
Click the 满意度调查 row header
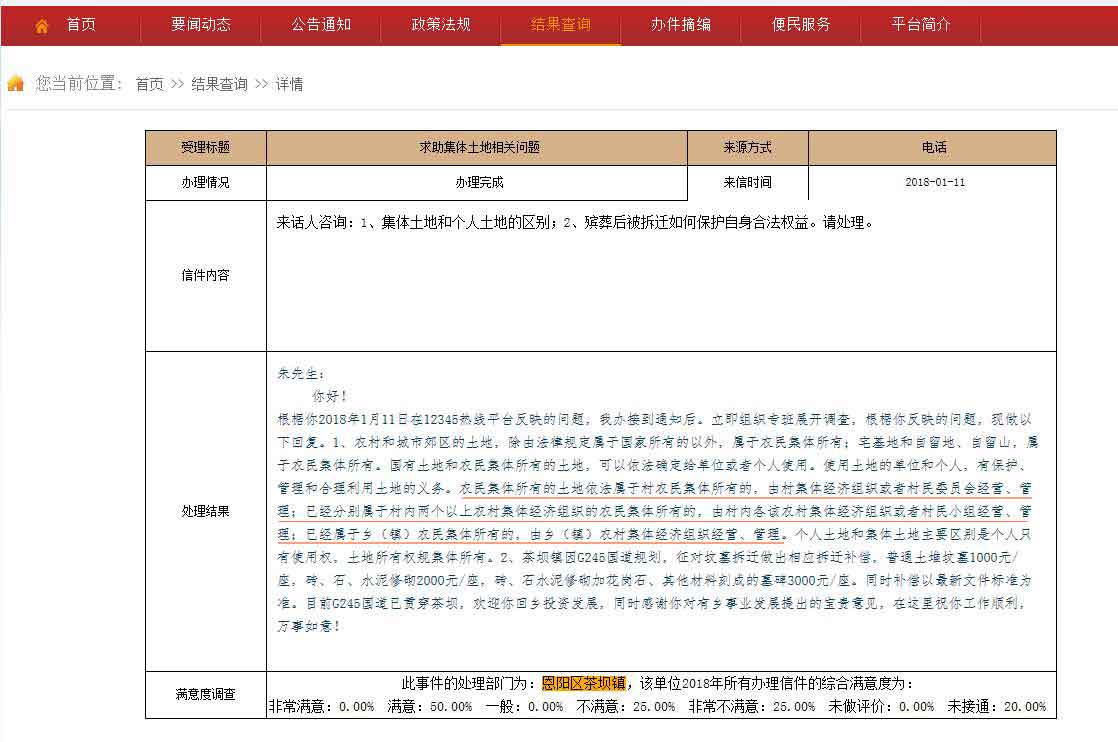tap(205, 694)
